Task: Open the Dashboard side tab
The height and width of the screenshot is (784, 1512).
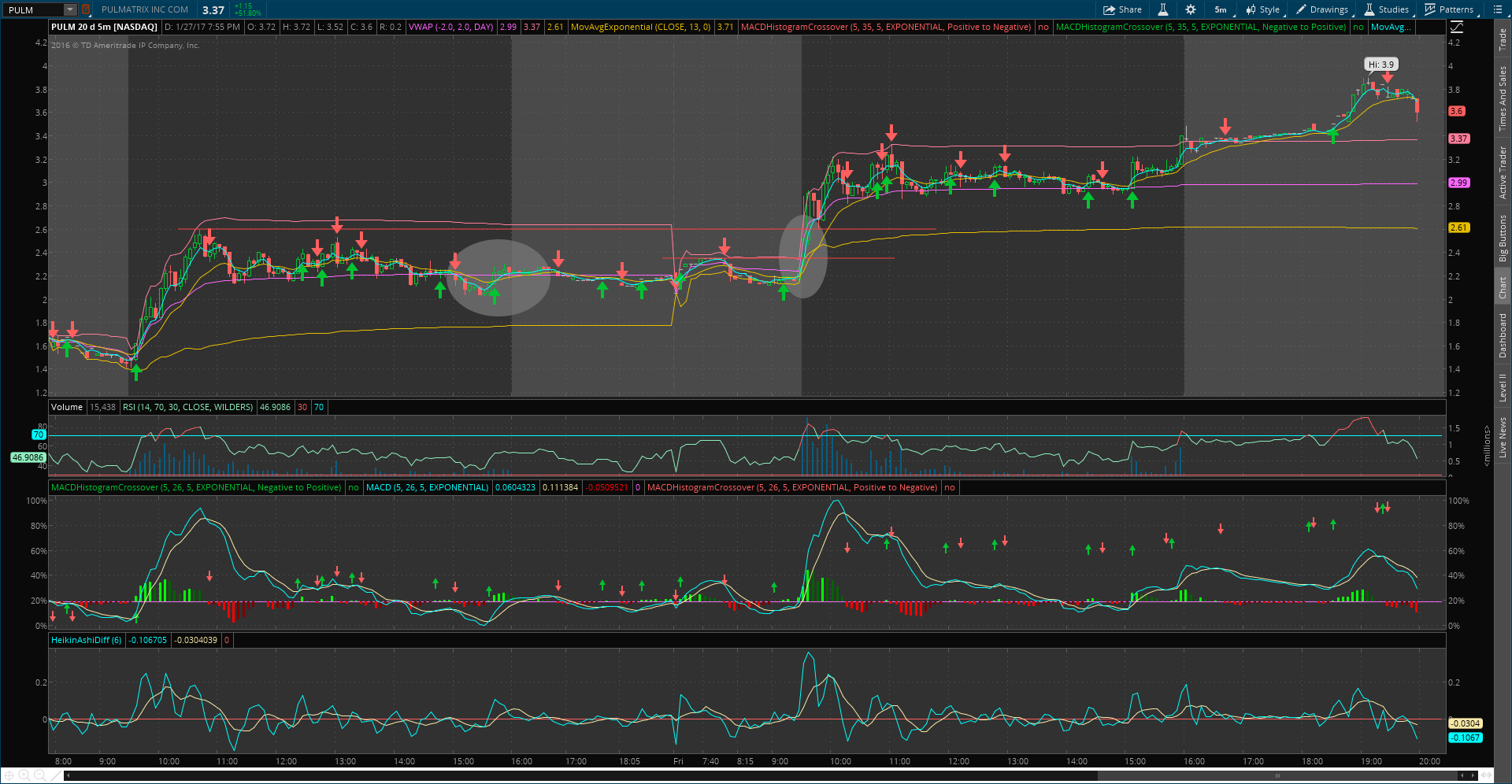Action: click(1503, 335)
